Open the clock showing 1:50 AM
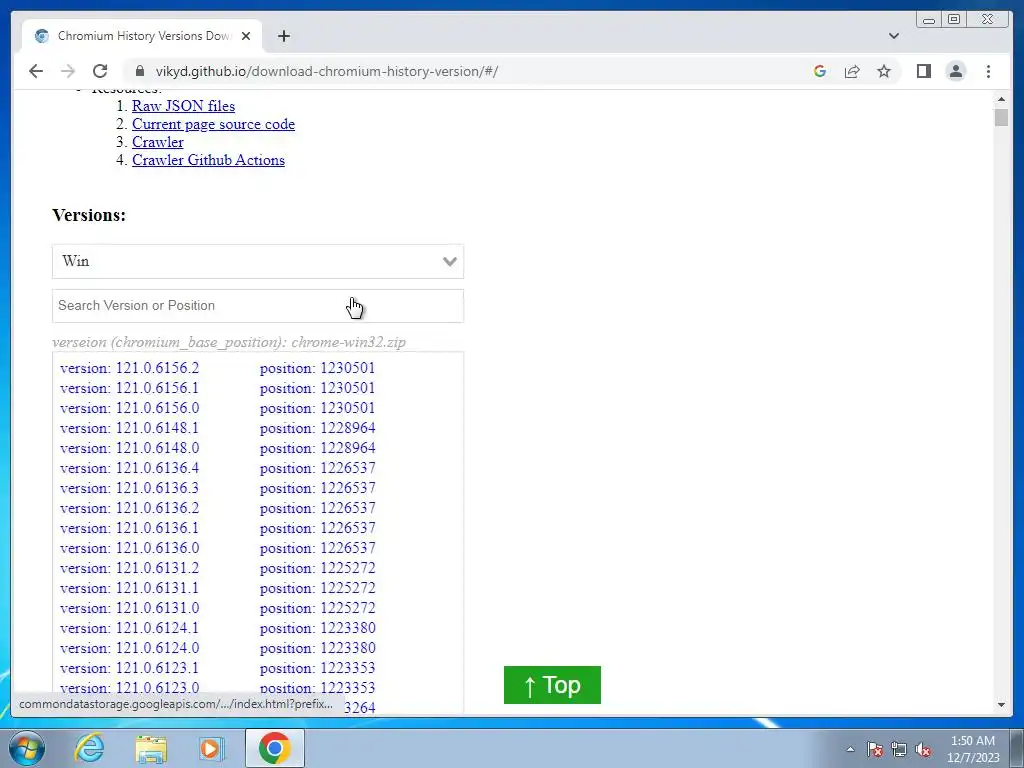Viewport: 1024px width, 768px height. [x=973, y=749]
